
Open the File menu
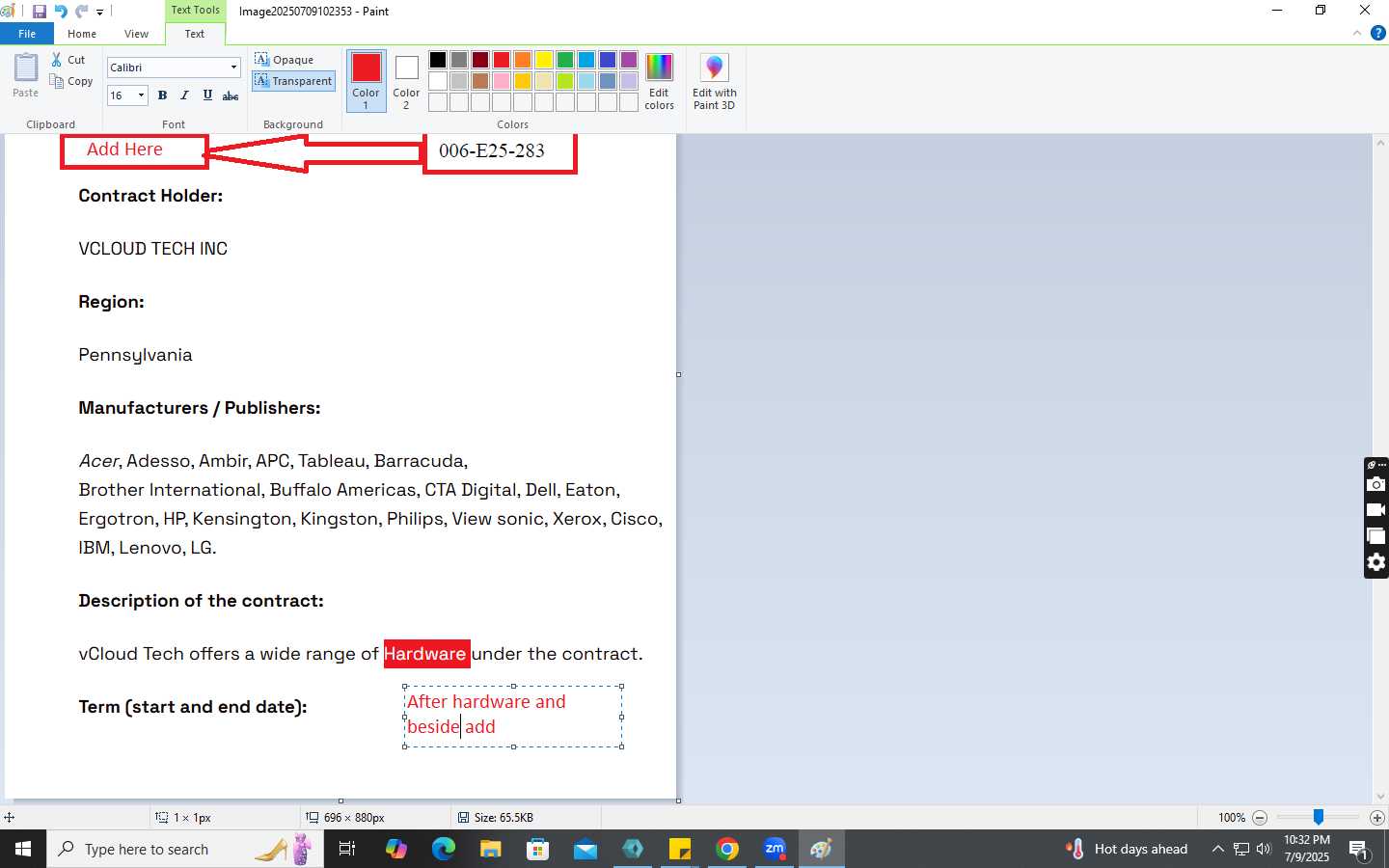click(x=27, y=34)
